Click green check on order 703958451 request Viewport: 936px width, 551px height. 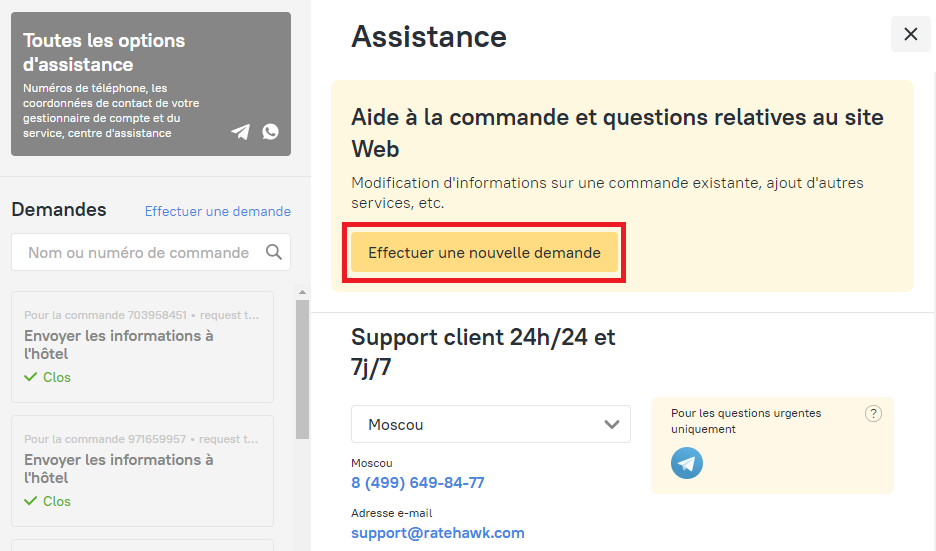[31, 377]
